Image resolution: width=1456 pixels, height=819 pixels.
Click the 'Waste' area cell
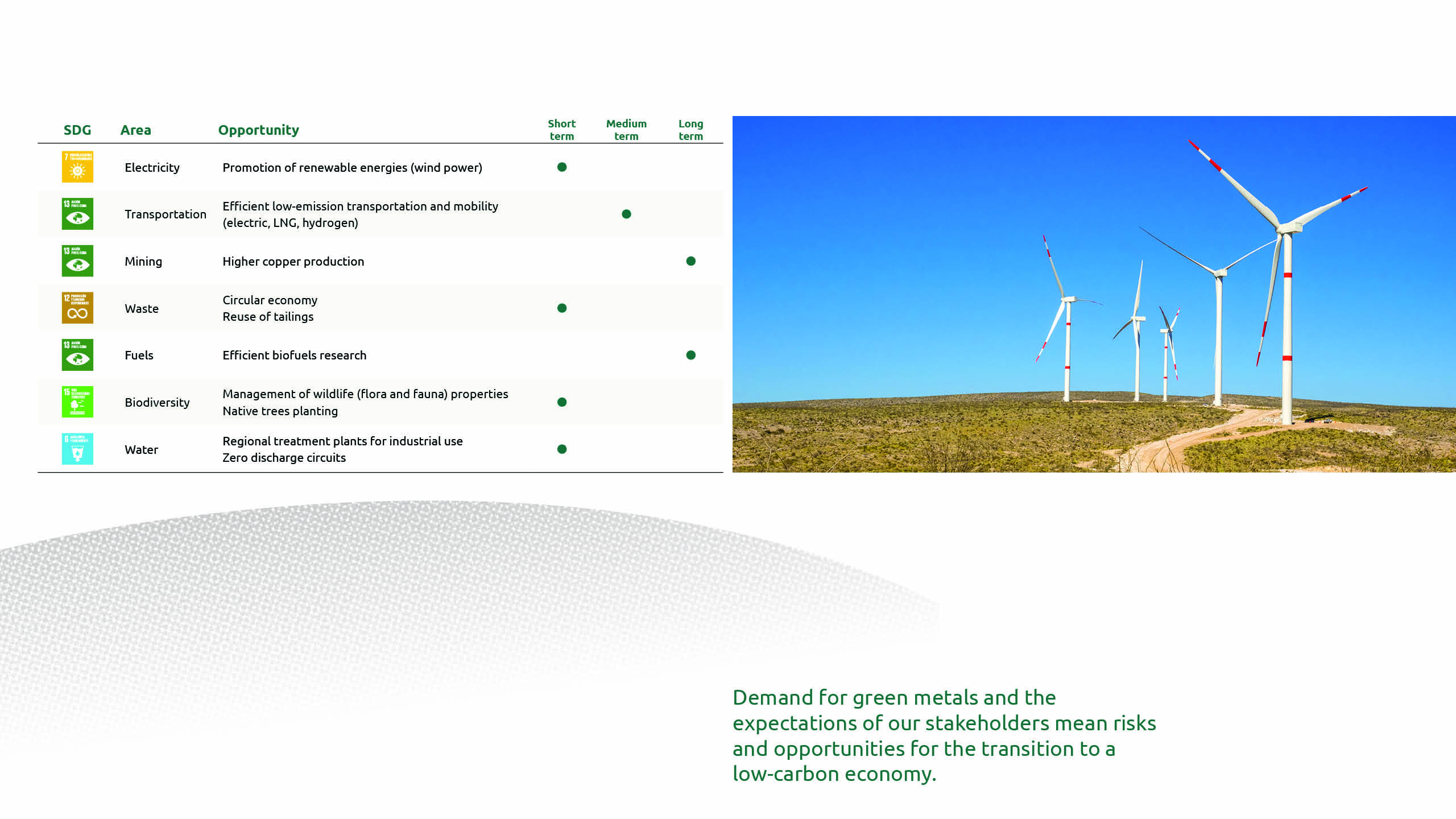(x=142, y=309)
